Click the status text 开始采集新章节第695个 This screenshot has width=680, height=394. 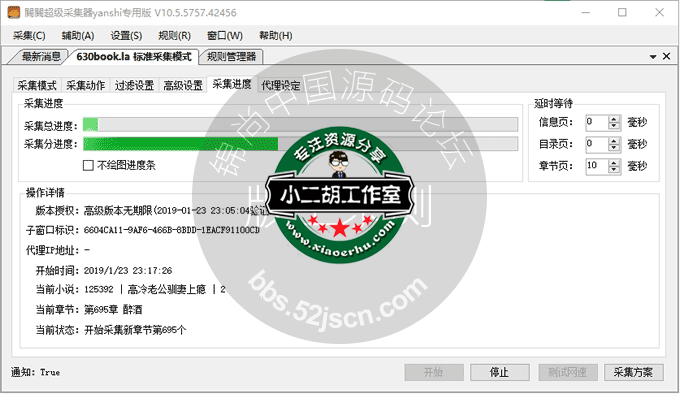[135, 330]
